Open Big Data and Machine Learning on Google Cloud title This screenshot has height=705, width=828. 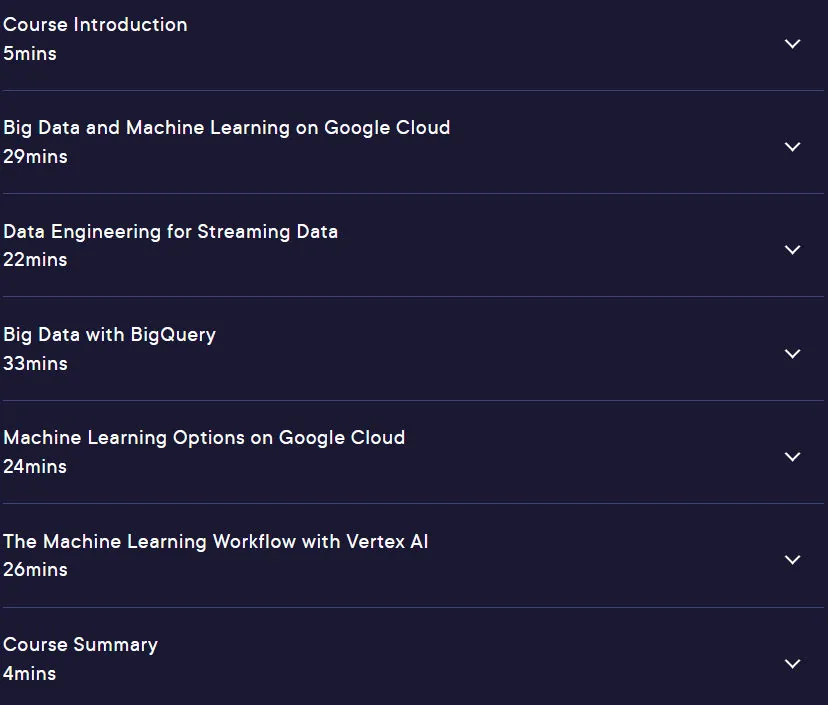[227, 128]
